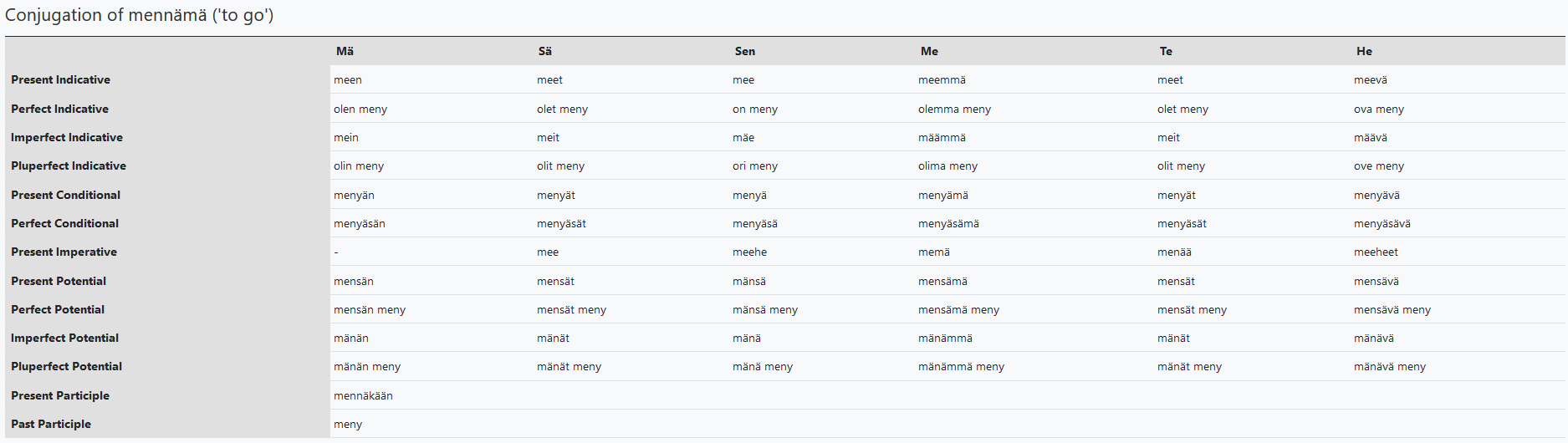Select the 'meeheet' cell

(x=1376, y=252)
